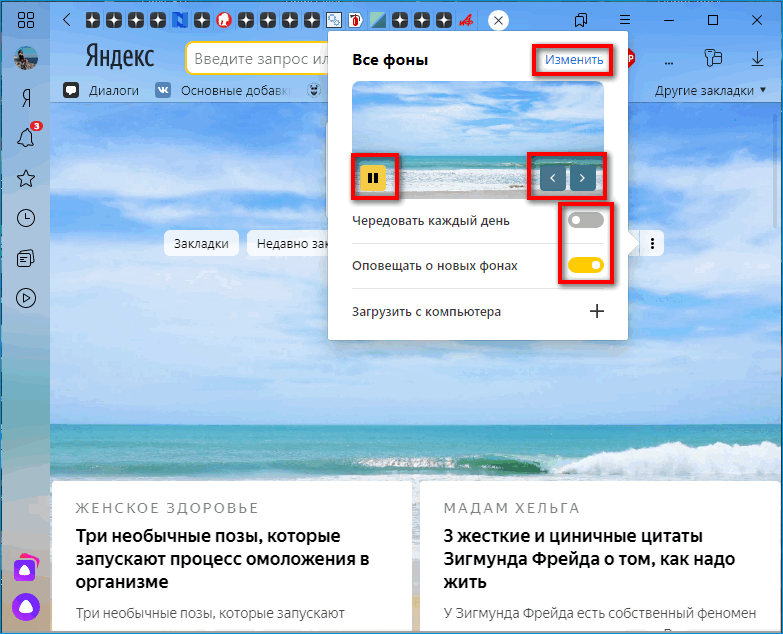Open the Зигмунда Фрейда quotes article
The height and width of the screenshot is (634, 783).
589,559
